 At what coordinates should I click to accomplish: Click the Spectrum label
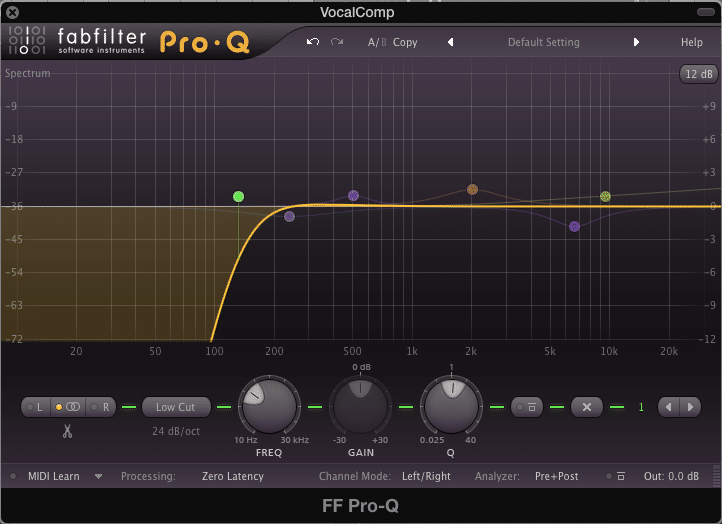pyautogui.click(x=28, y=73)
